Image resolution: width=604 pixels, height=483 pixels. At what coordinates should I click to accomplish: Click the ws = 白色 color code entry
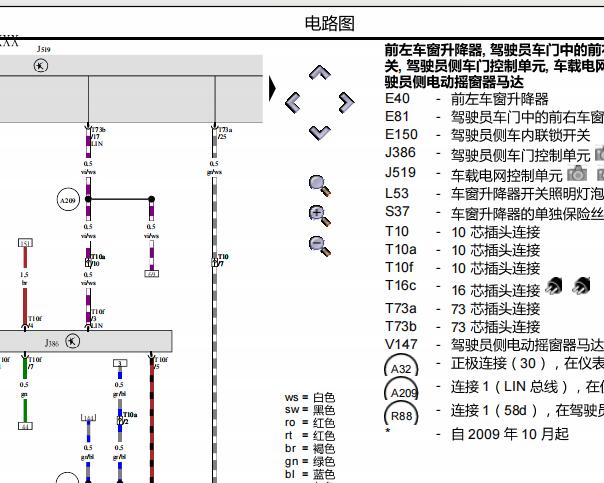pos(310,397)
